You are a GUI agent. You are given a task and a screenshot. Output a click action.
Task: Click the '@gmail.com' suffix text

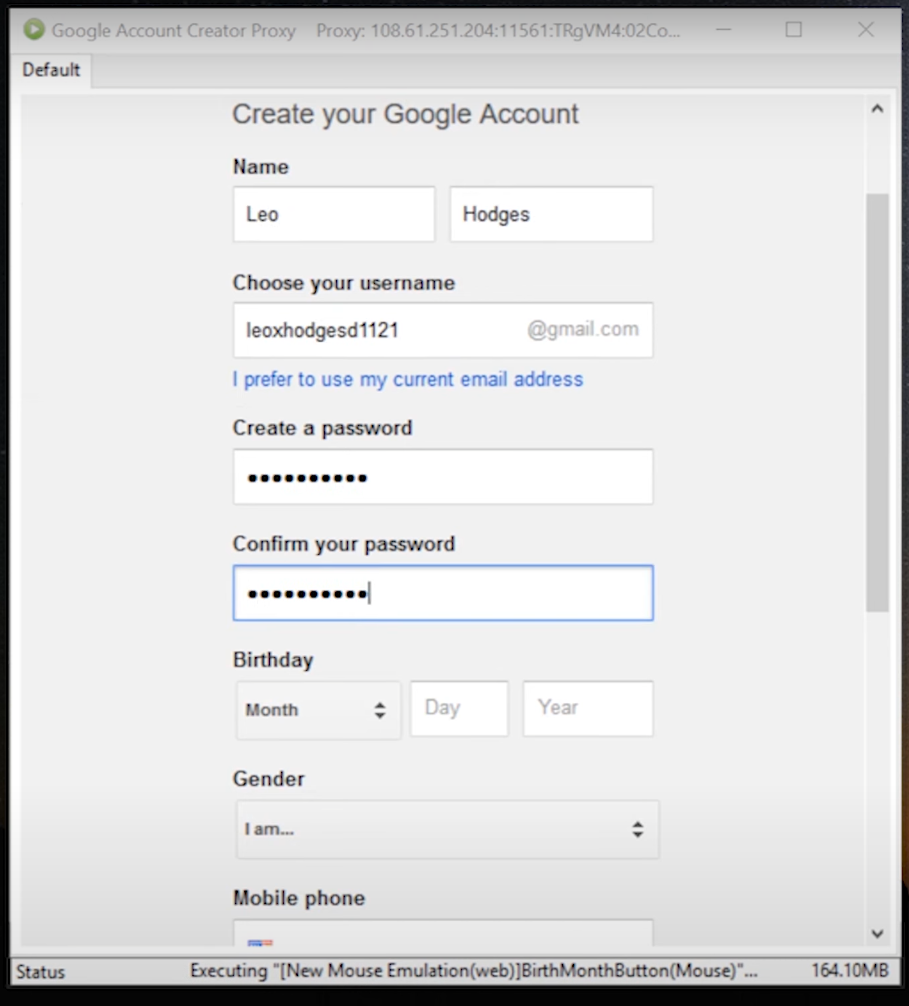pos(582,329)
